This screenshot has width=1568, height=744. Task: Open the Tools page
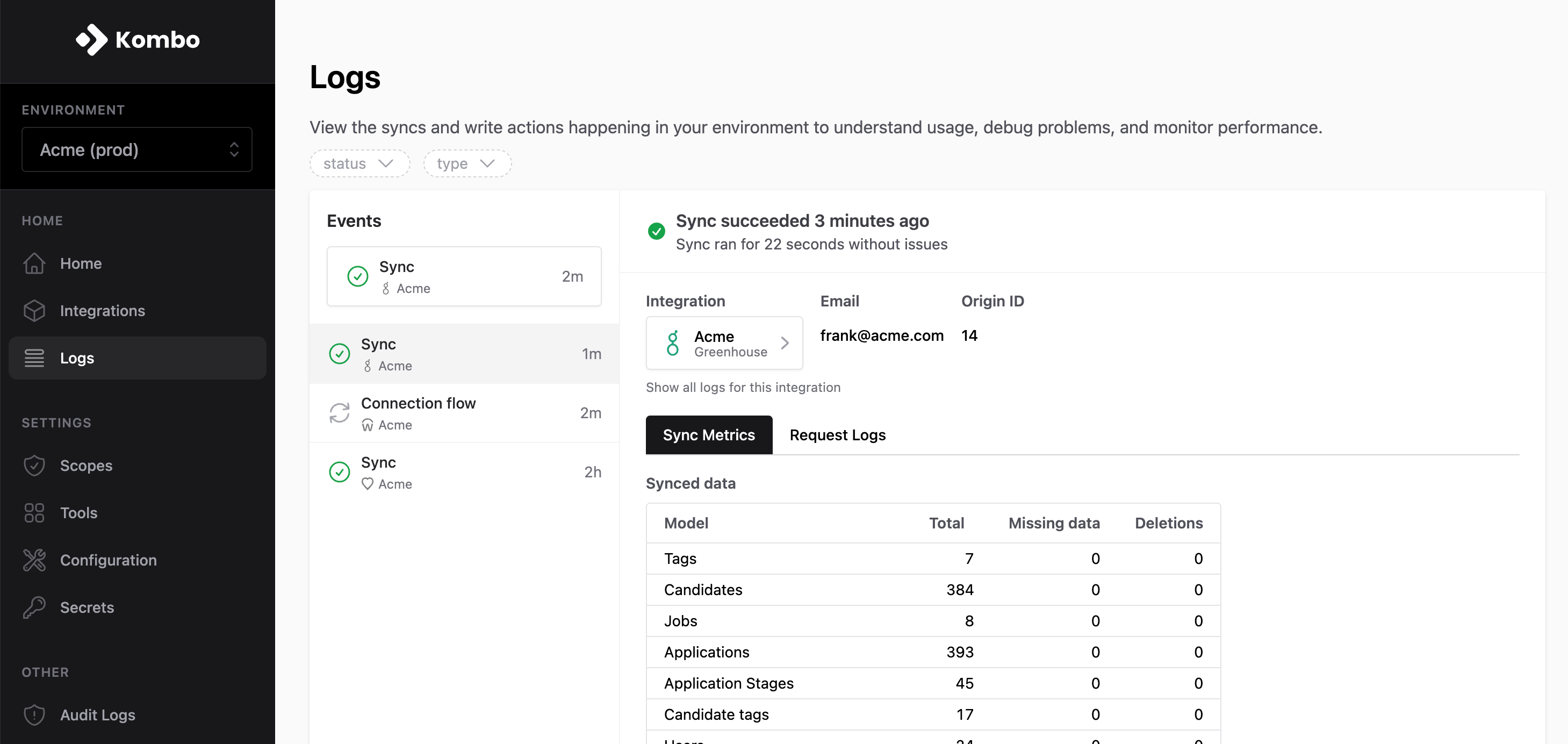pos(137,513)
